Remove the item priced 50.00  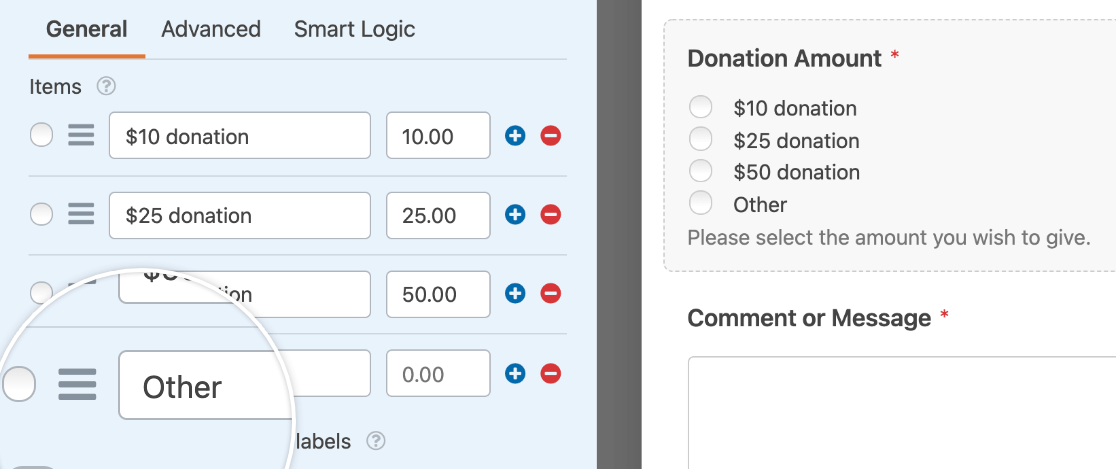coord(551,293)
